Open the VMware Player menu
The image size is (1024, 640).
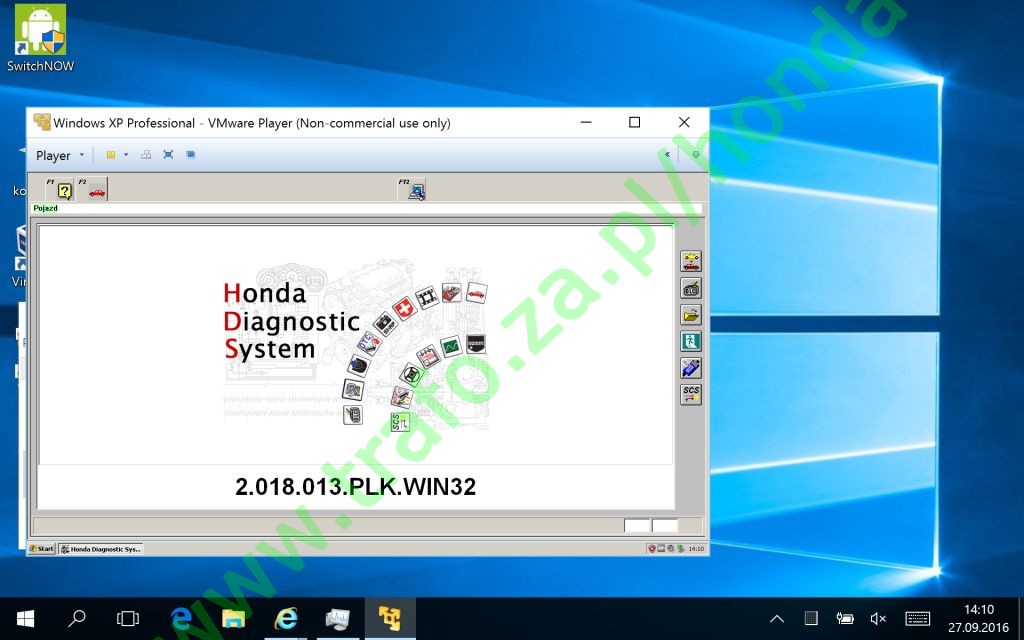59,155
